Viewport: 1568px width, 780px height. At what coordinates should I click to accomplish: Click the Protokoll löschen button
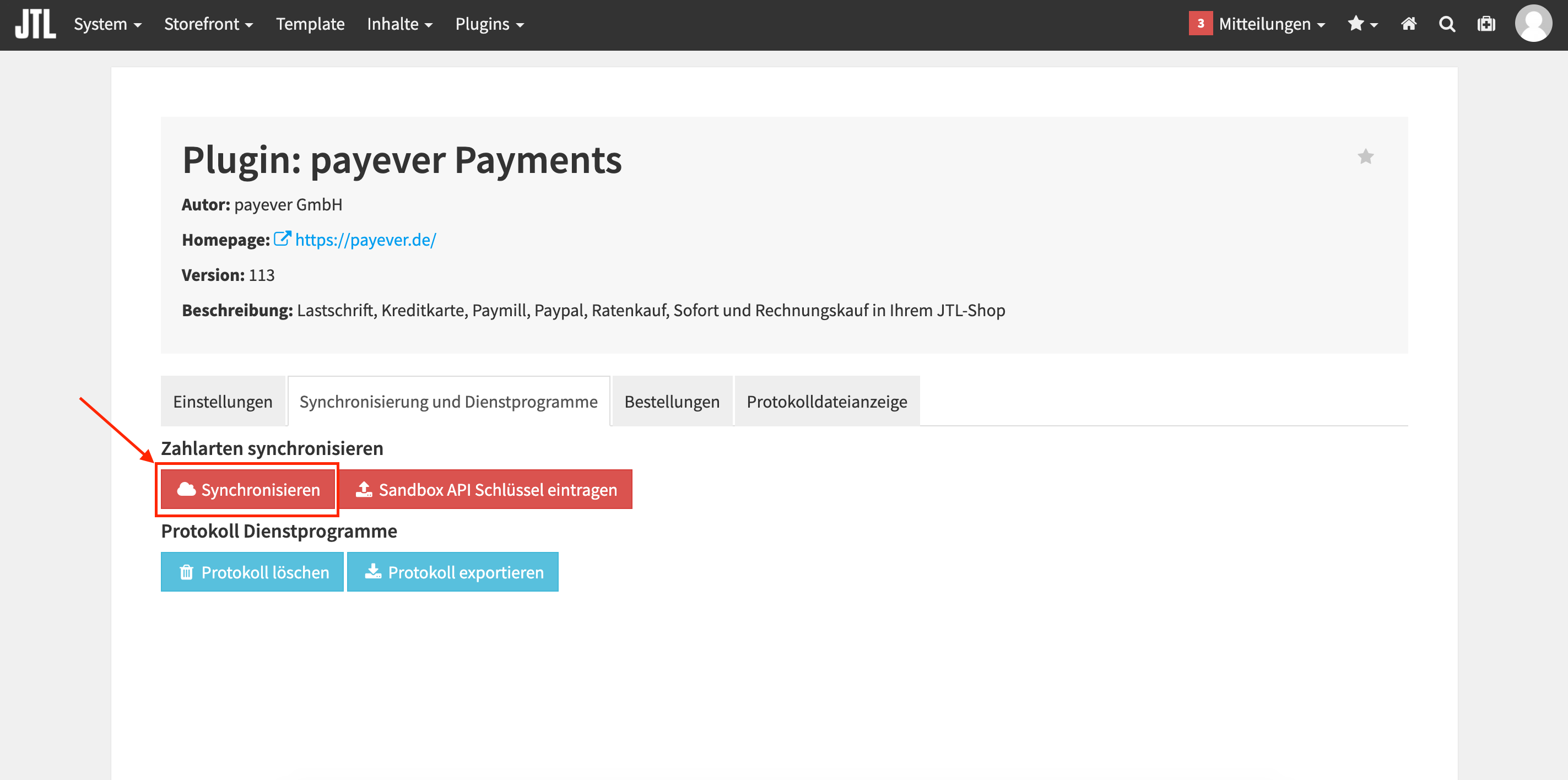[252, 572]
